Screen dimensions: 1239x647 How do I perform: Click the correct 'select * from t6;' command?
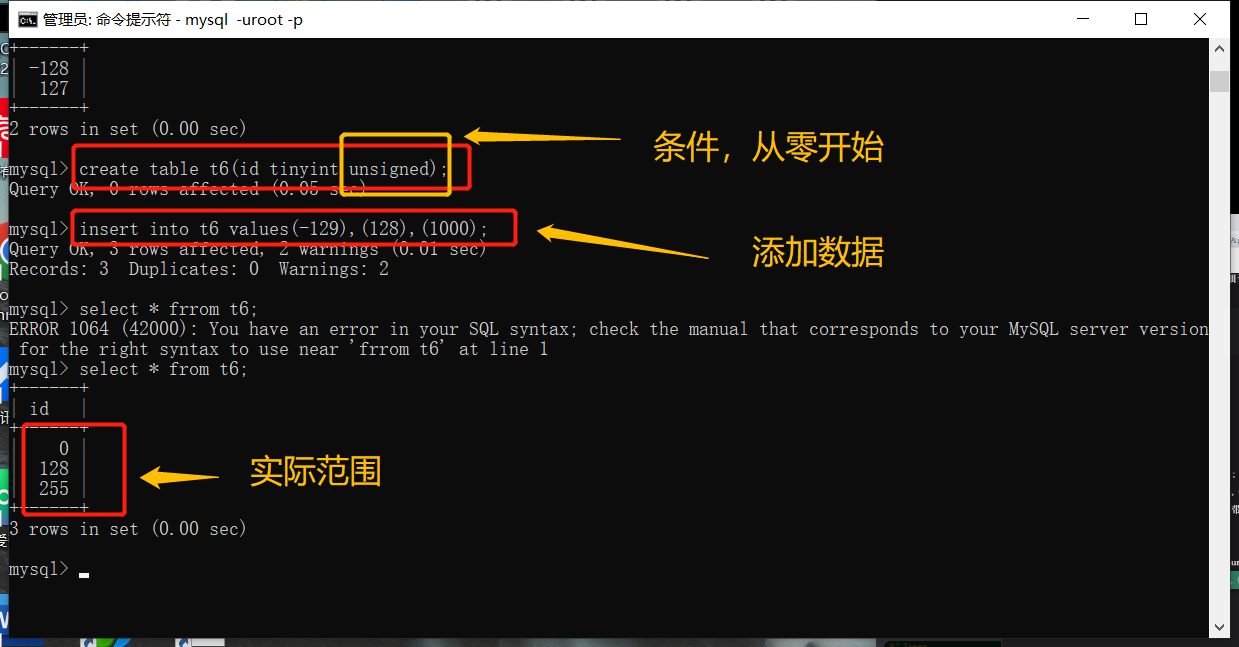(163, 369)
